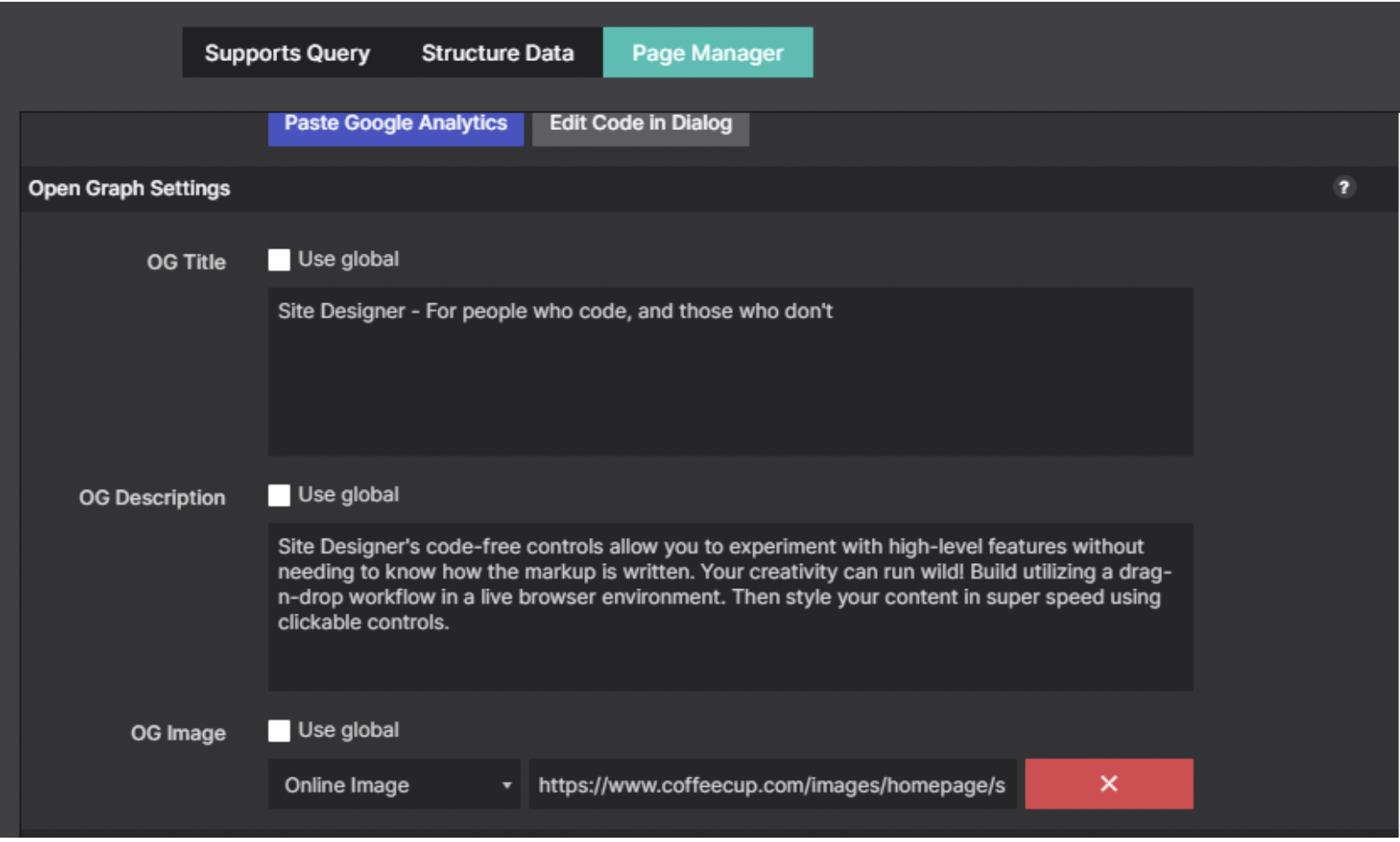Click the OG Description label
The width and height of the screenshot is (1400, 842).
coord(153,498)
